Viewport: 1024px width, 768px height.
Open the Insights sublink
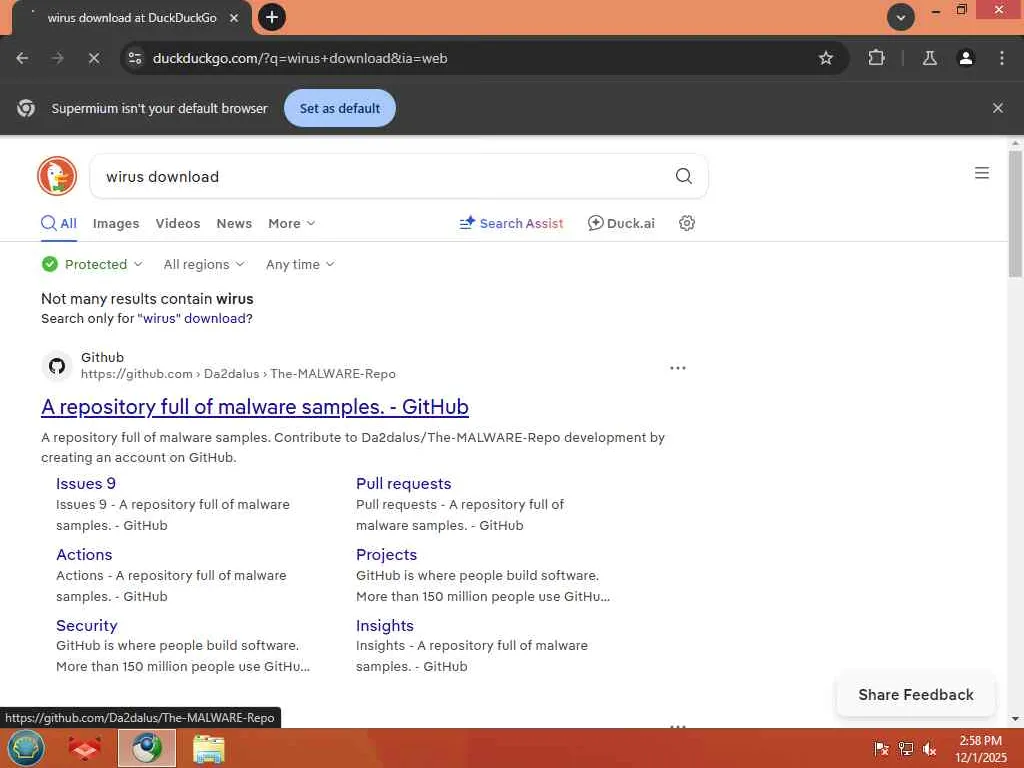click(385, 626)
